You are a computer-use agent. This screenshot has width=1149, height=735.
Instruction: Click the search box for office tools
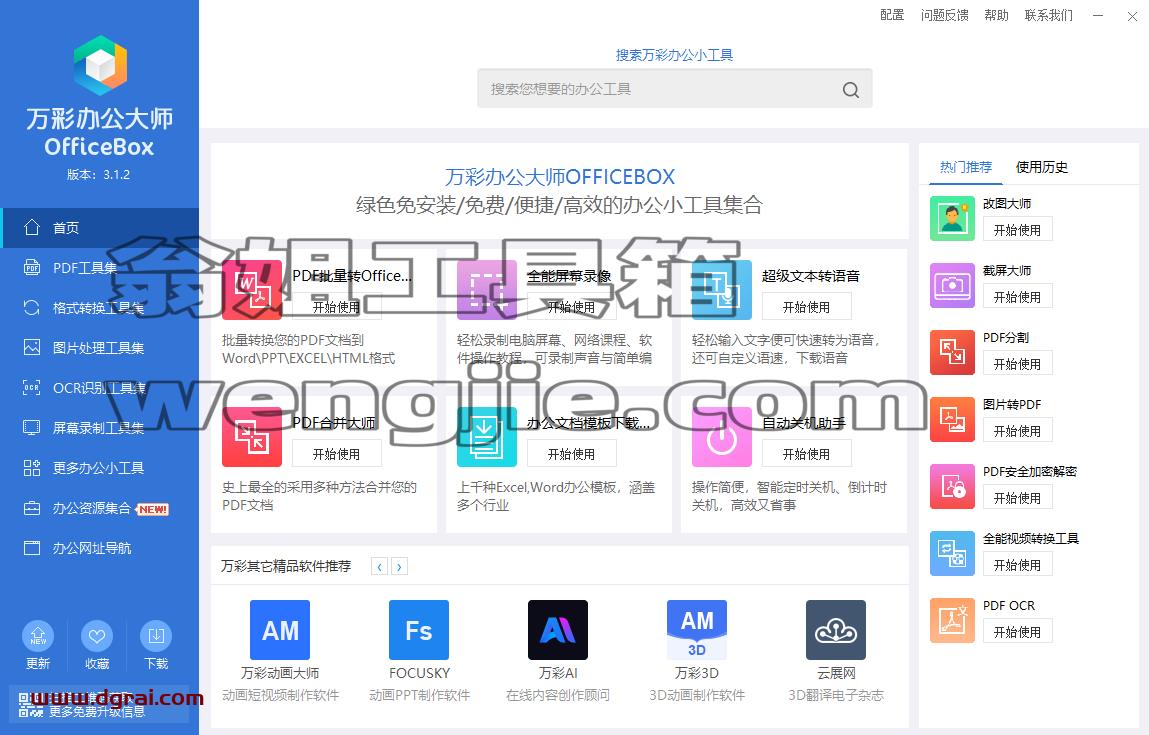(x=674, y=89)
